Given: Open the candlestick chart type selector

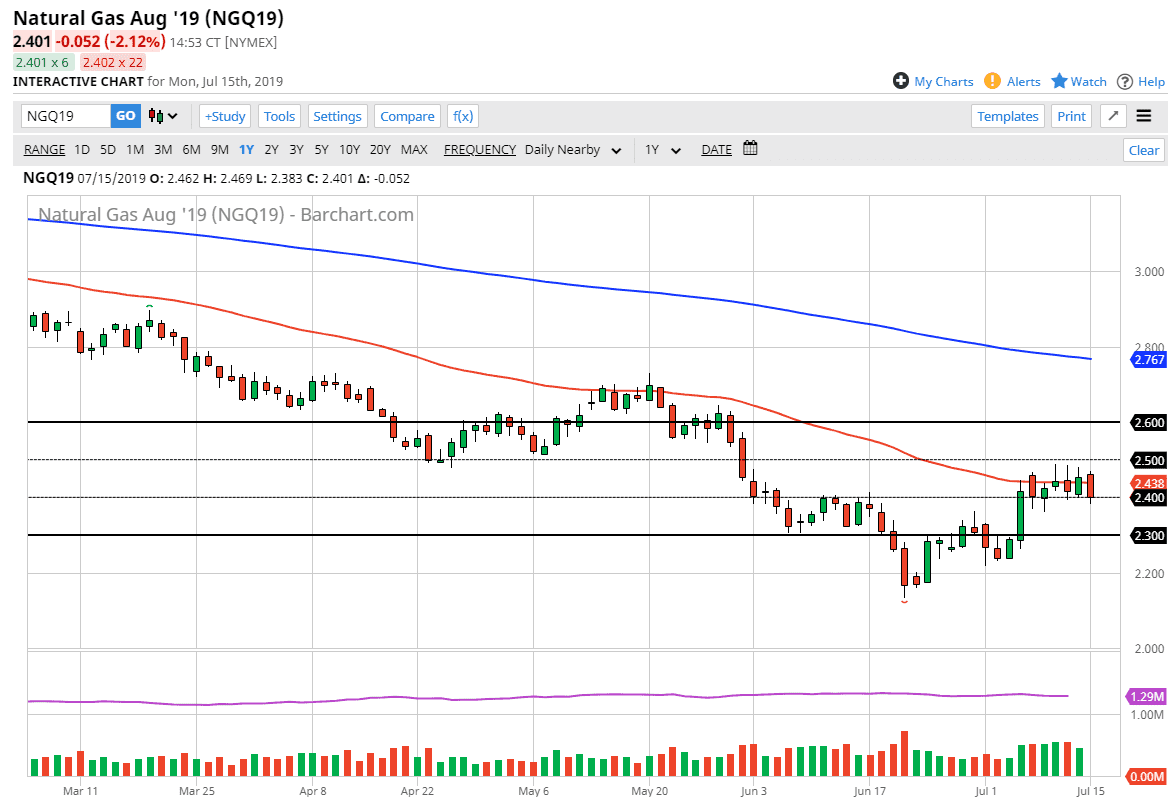Looking at the screenshot, I should coord(163,116).
